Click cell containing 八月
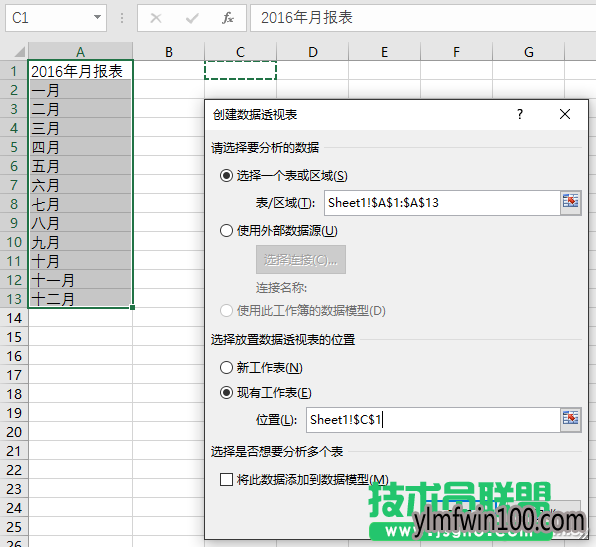The width and height of the screenshot is (596, 547). [80, 223]
